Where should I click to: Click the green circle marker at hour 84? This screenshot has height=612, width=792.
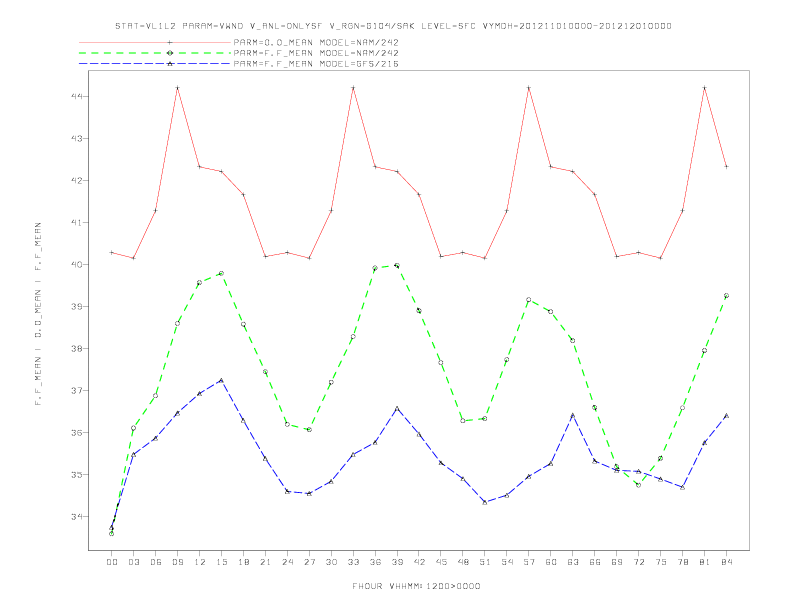pyautogui.click(x=726, y=295)
